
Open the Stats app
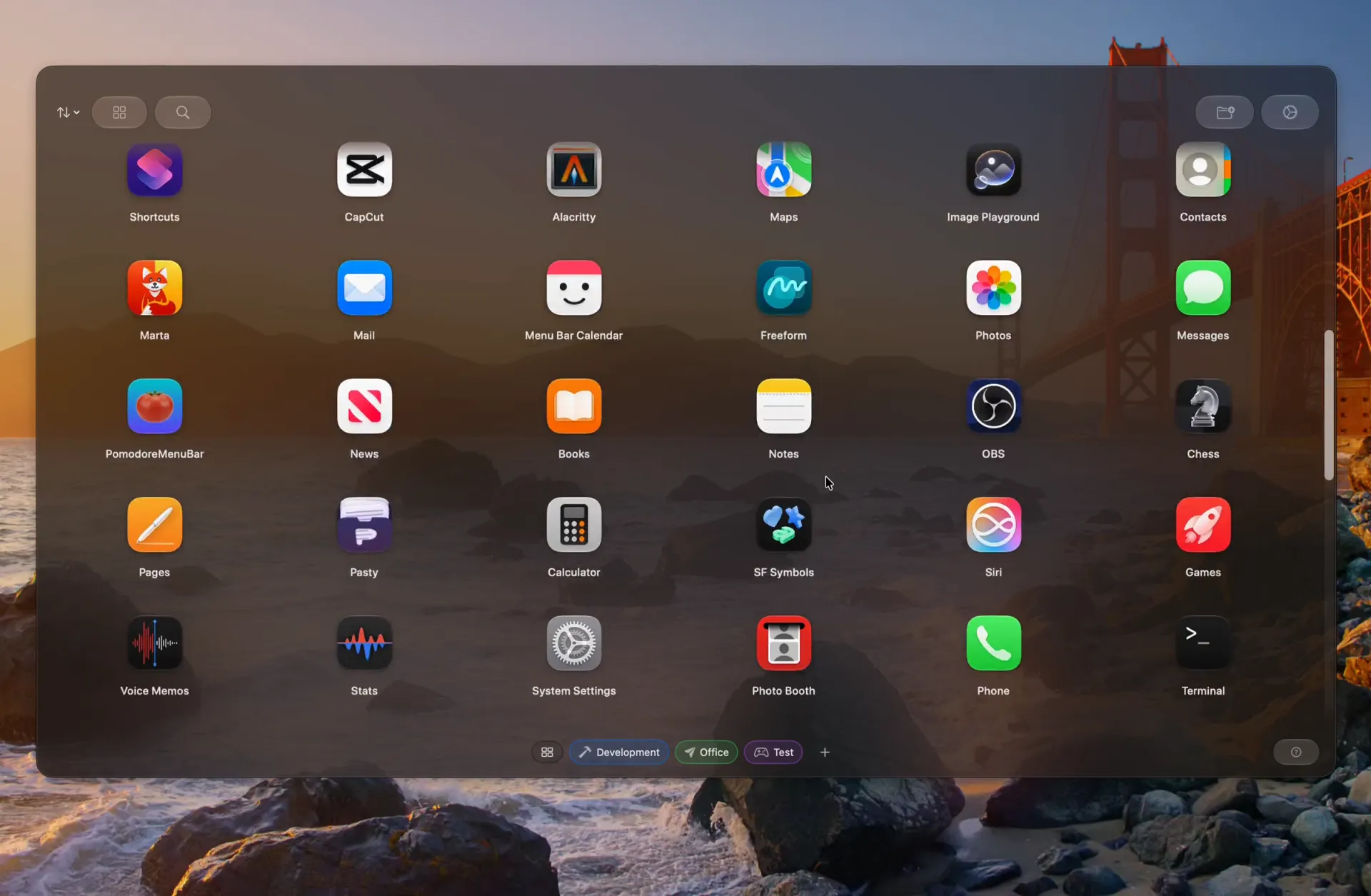pos(364,644)
